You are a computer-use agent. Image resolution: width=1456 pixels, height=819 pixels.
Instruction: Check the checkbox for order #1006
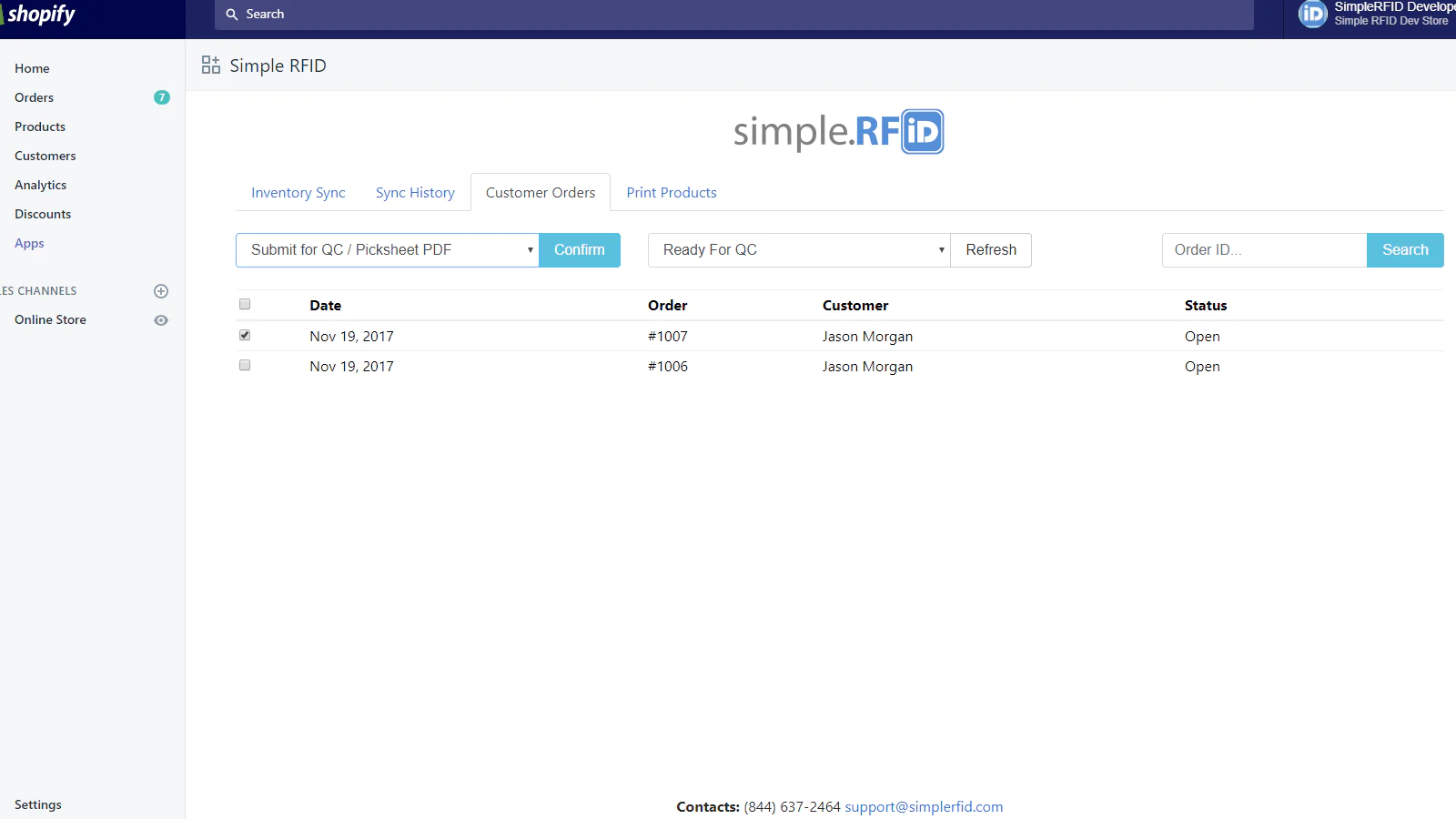245,365
